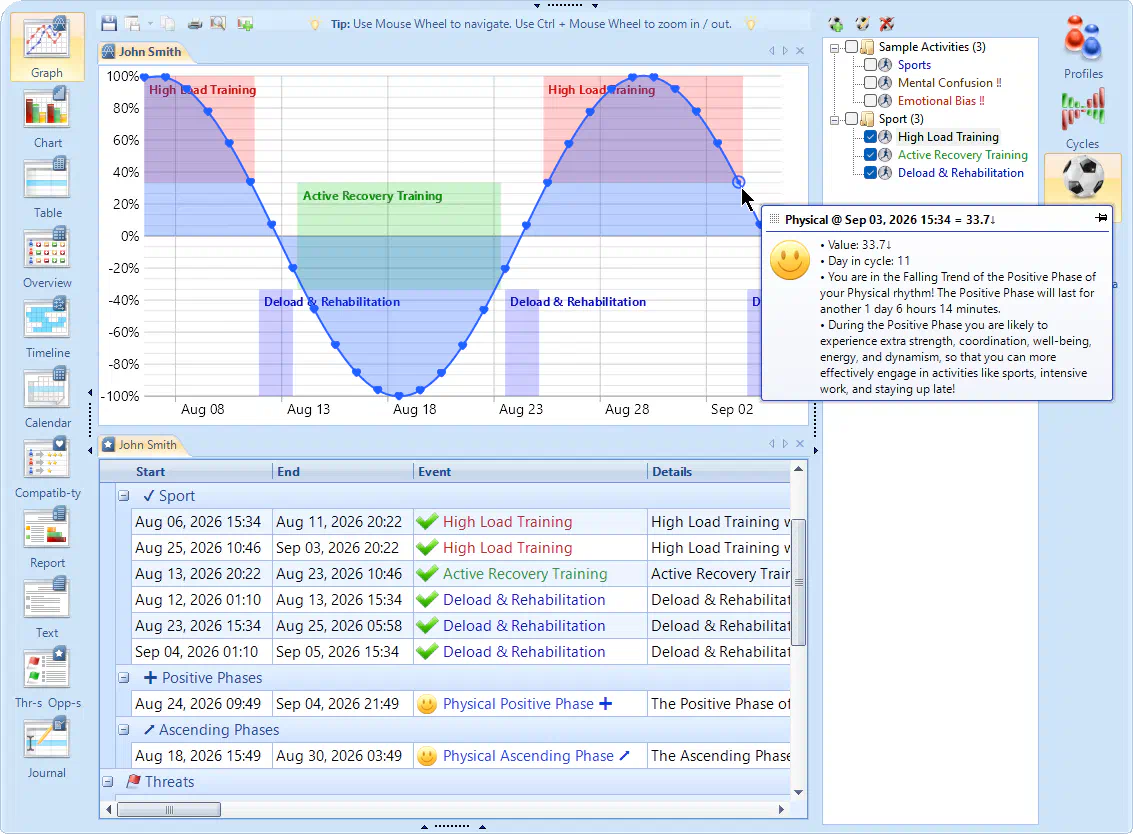The height and width of the screenshot is (834, 1133).
Task: Select the Activities soccer ball panel
Action: tap(1082, 178)
